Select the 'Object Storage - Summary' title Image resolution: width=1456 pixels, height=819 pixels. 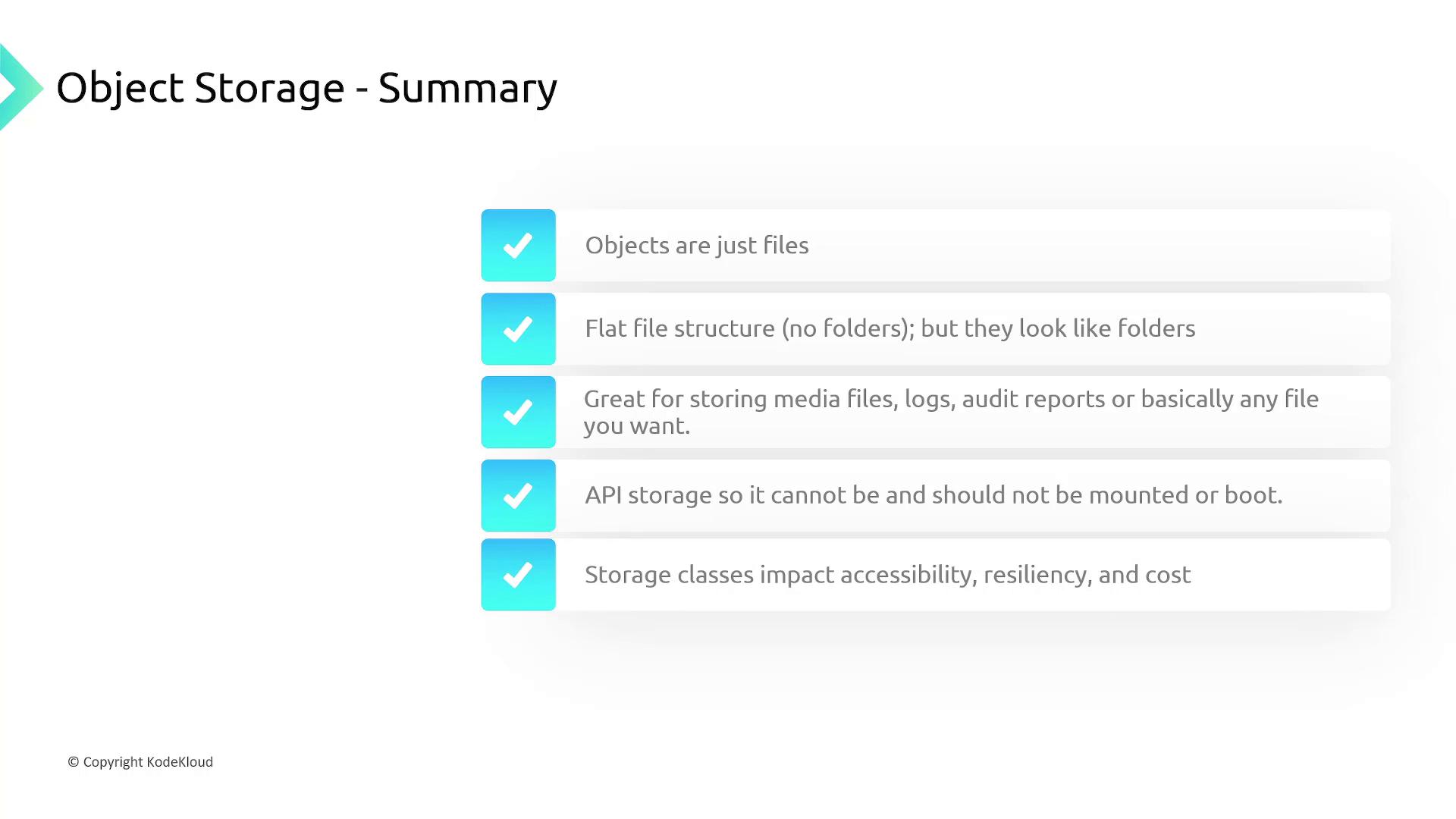306,88
